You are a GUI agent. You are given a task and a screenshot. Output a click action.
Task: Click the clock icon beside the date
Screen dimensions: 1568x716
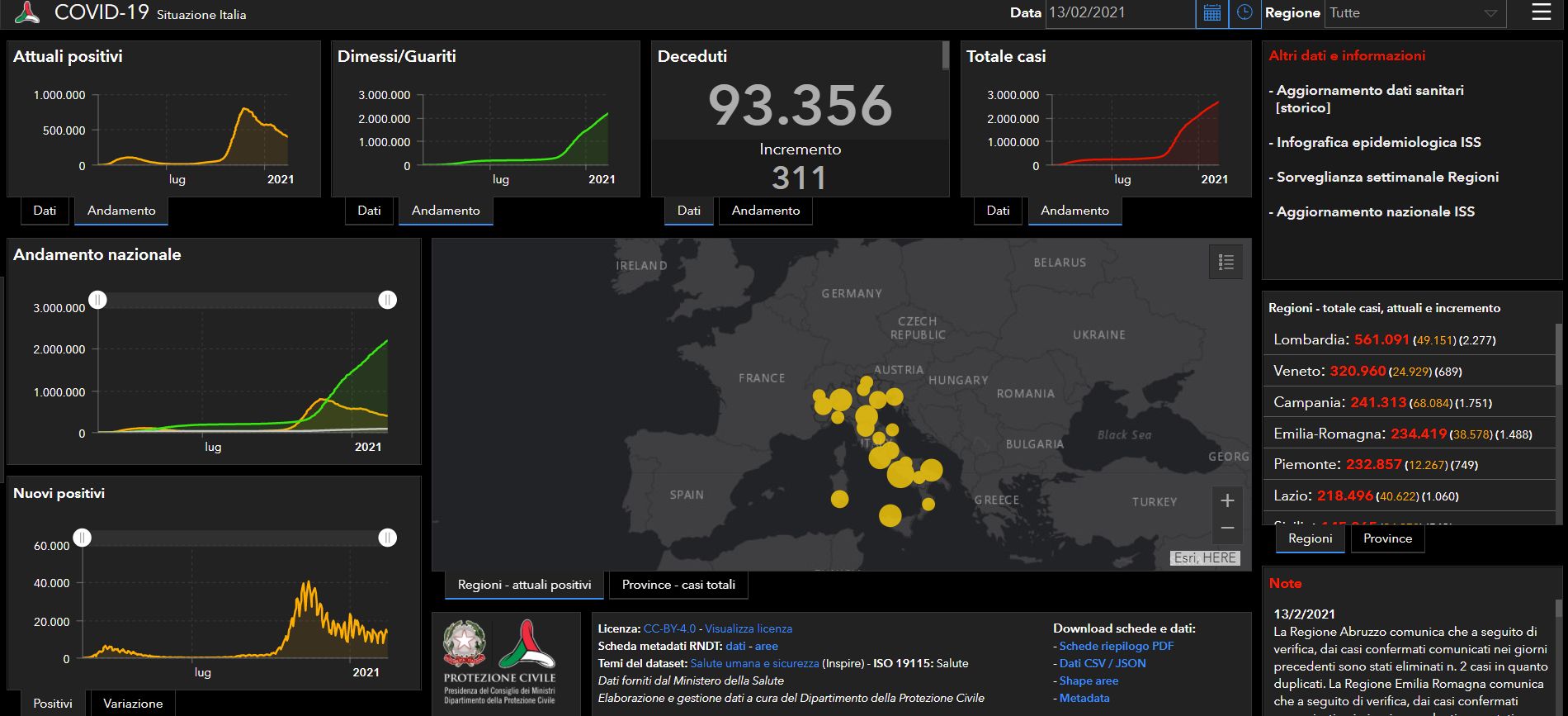tap(1244, 13)
